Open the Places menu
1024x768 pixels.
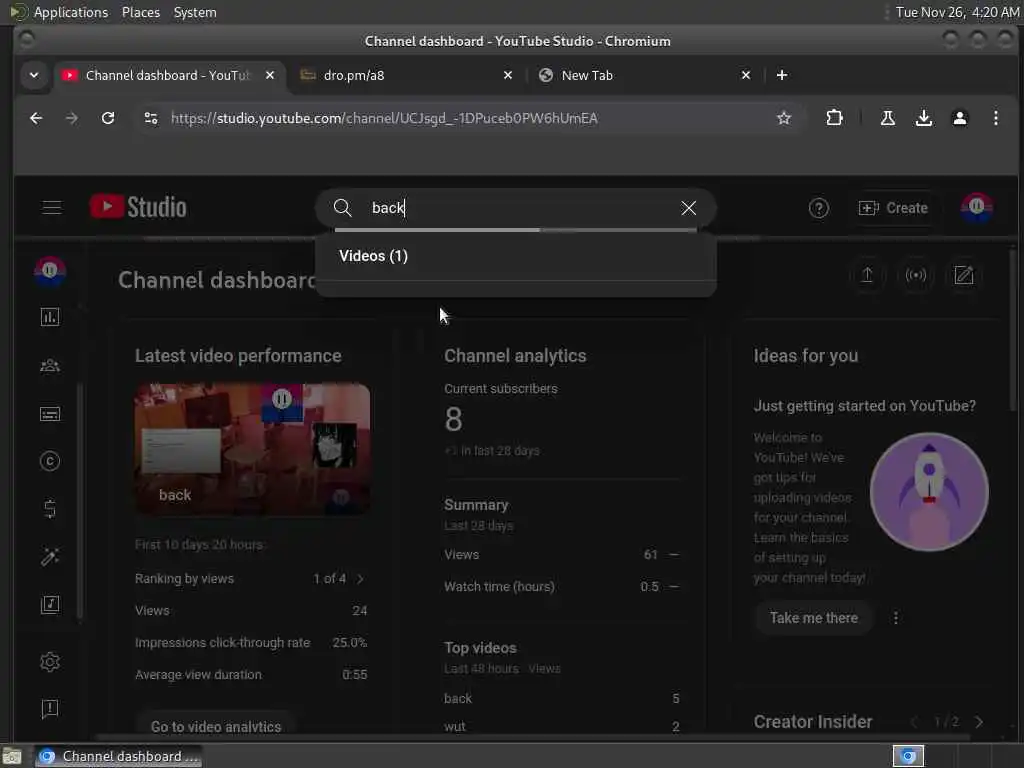coord(140,12)
